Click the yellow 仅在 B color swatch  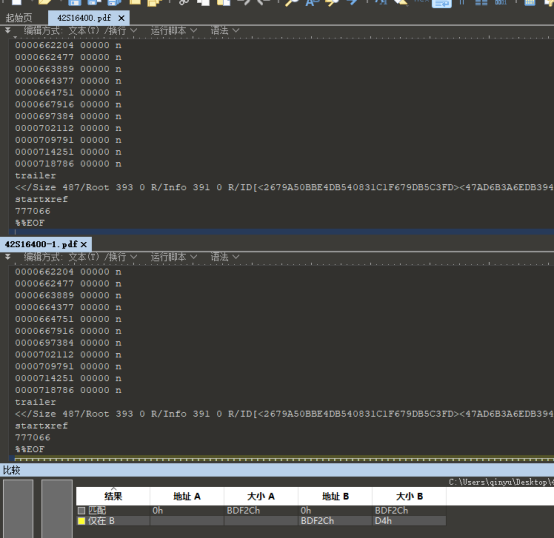pyautogui.click(x=82, y=521)
